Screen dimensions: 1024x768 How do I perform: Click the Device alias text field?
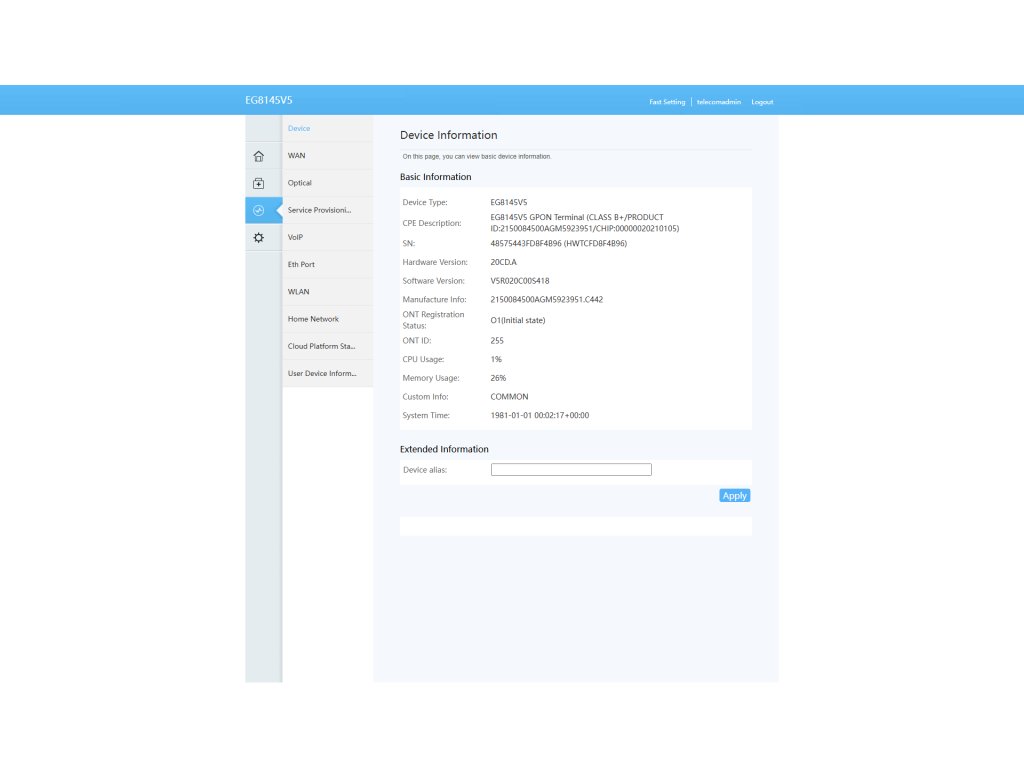coord(571,470)
